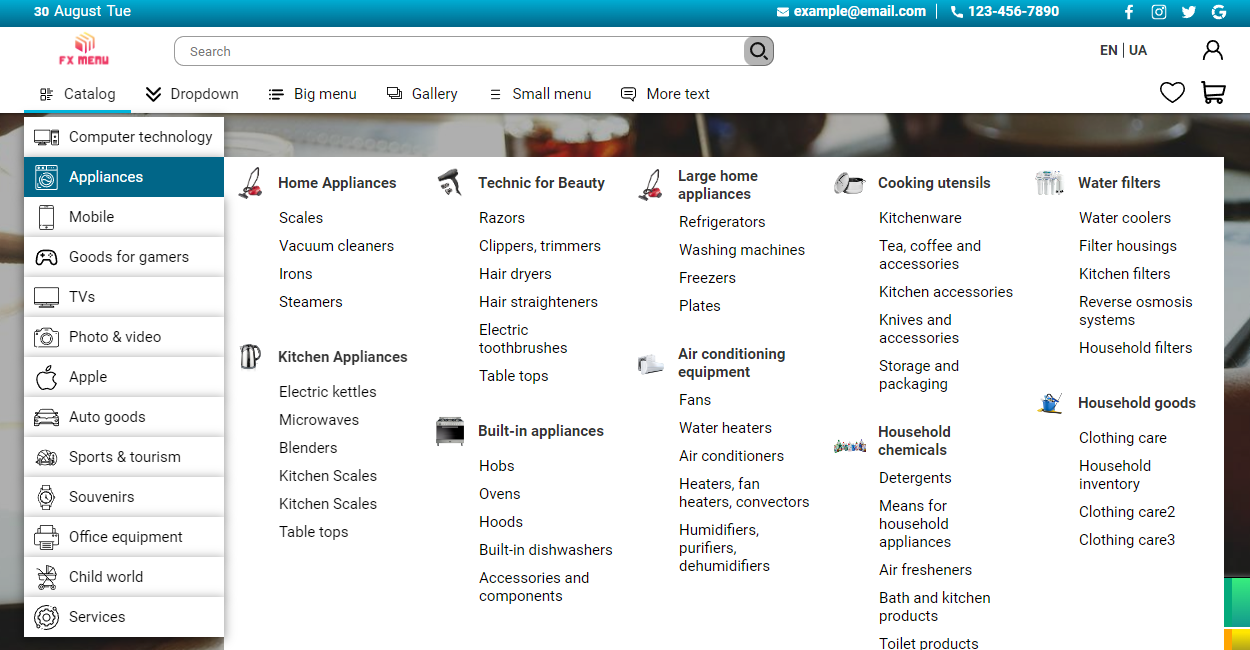Image resolution: width=1250 pixels, height=650 pixels.
Task: Visit the Facebook page via header icon
Action: tap(1129, 12)
